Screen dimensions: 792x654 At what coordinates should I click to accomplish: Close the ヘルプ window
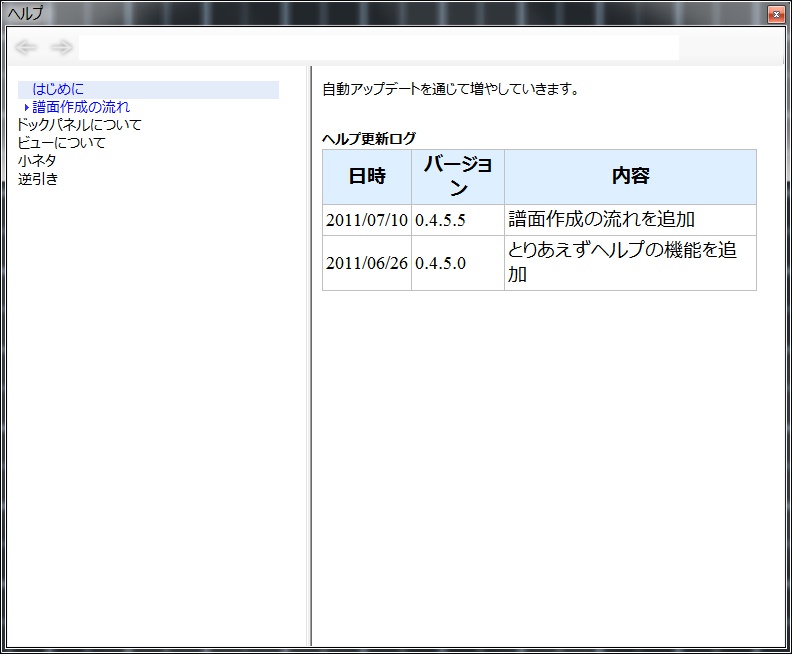click(775, 14)
